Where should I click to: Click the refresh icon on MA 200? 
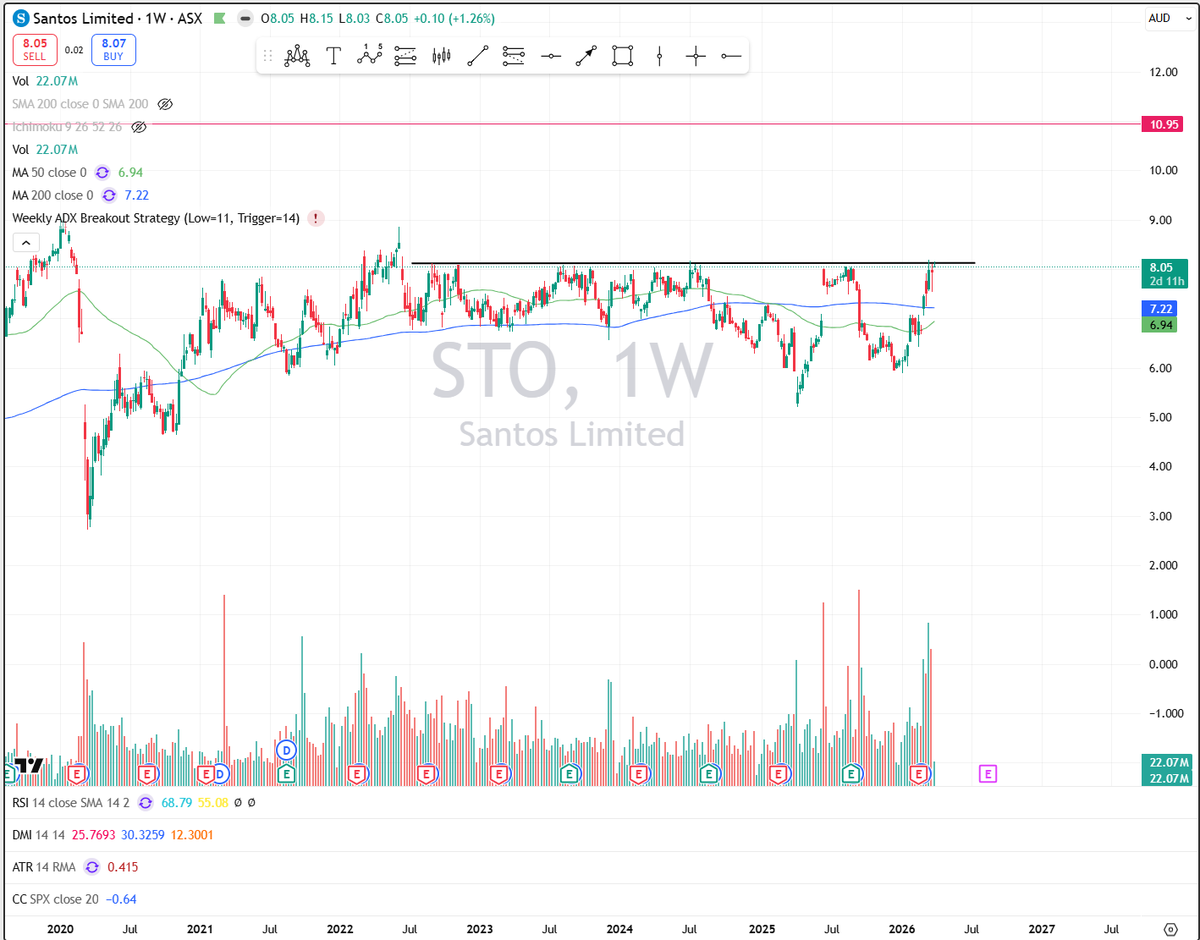108,195
